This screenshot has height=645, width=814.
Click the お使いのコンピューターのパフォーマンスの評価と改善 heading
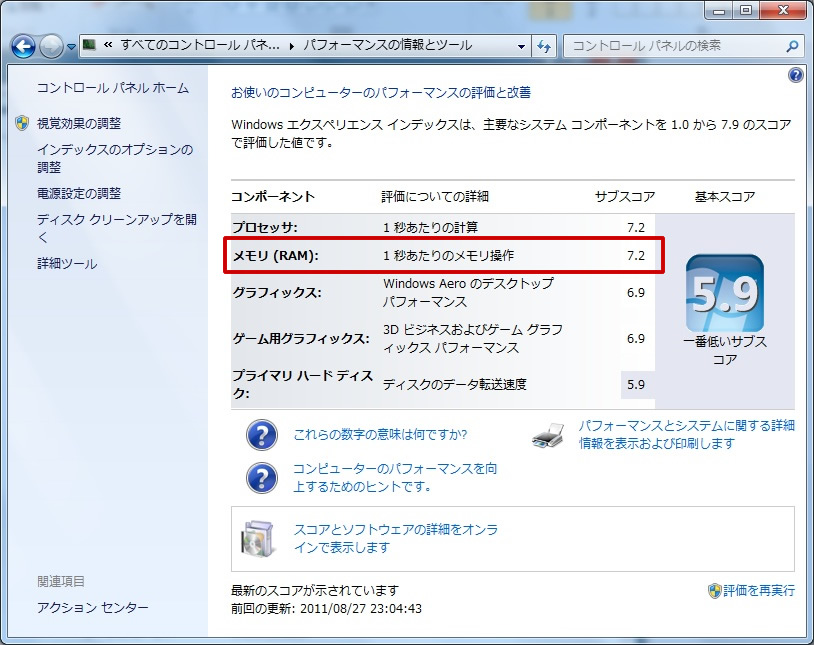(x=381, y=93)
